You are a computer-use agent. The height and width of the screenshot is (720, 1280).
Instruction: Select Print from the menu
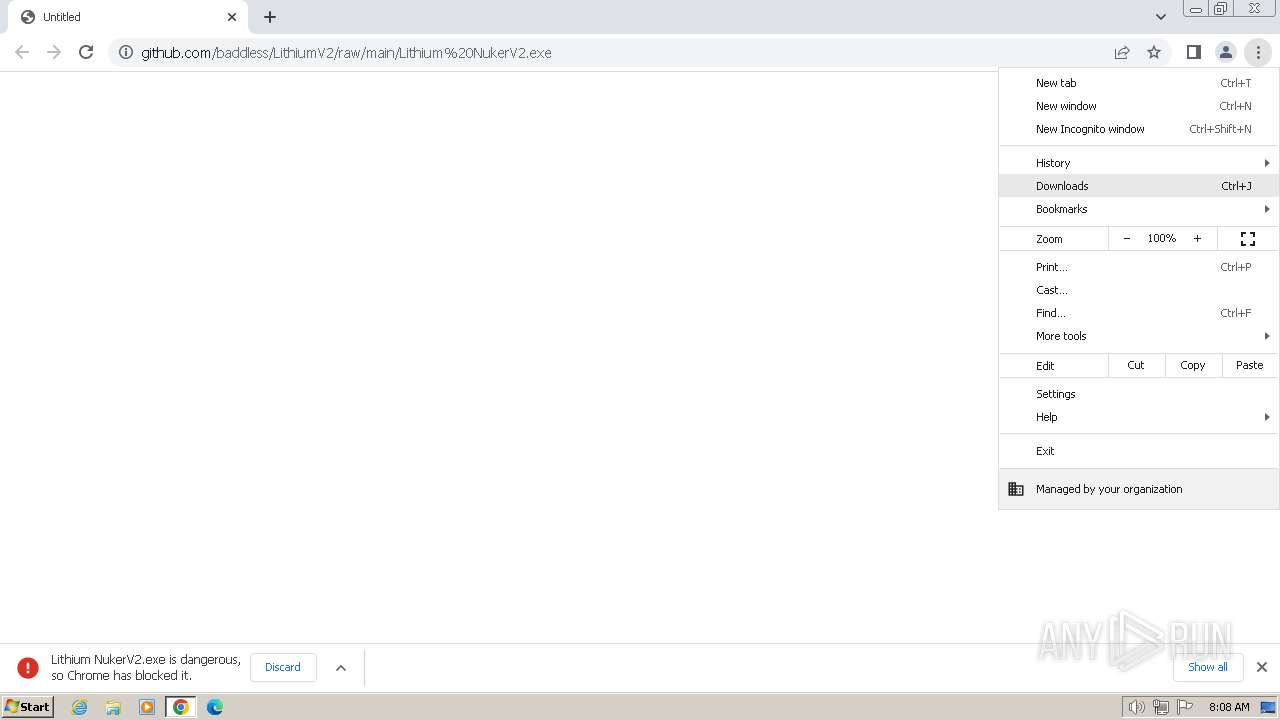(1139, 267)
